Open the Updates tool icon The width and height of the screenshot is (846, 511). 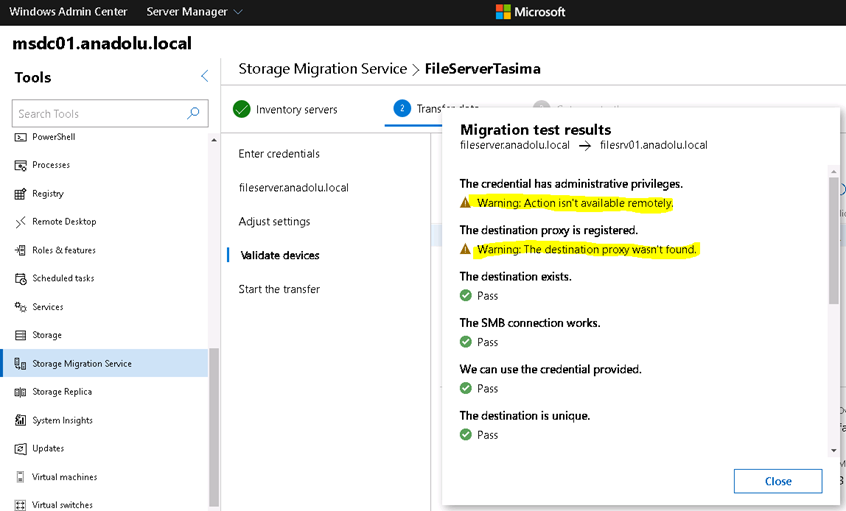point(21,448)
